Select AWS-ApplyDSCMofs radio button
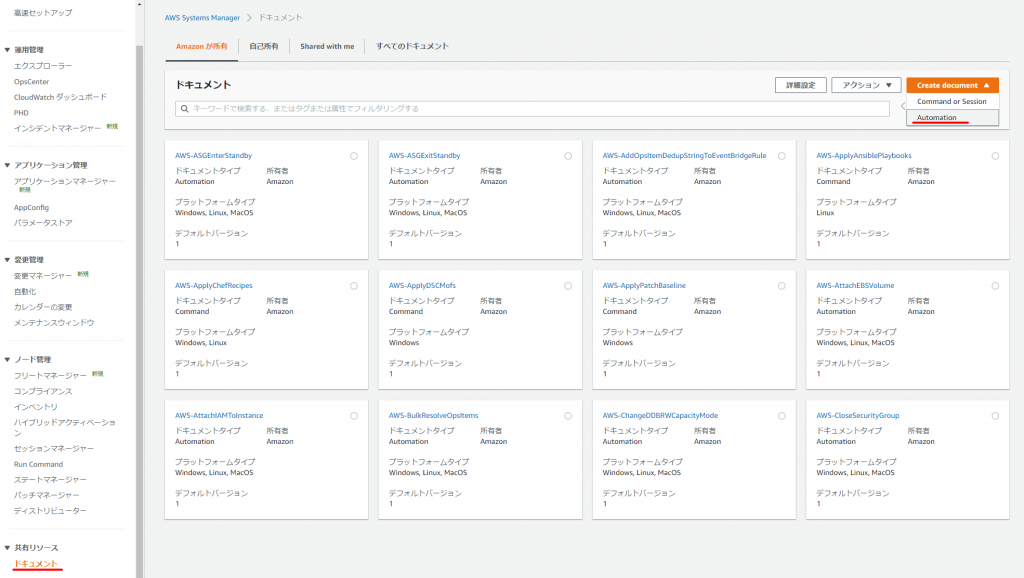The height and width of the screenshot is (578, 1024). (568, 286)
